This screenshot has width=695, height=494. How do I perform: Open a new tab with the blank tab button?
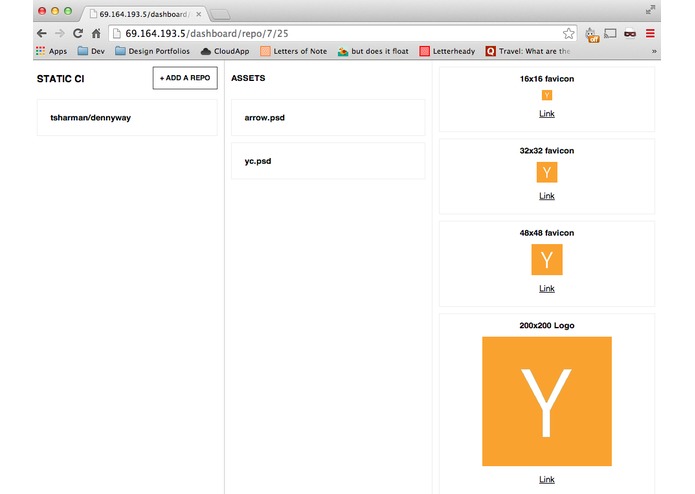(x=220, y=15)
